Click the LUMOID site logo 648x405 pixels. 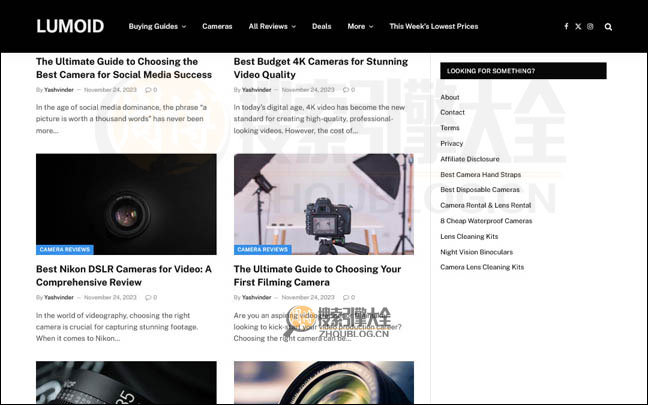(x=70, y=26)
